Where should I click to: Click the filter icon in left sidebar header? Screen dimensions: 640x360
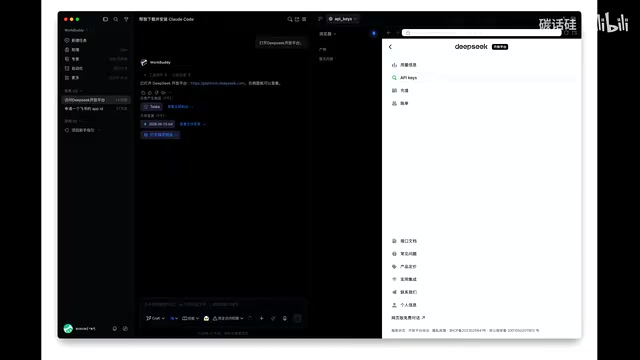[126, 19]
